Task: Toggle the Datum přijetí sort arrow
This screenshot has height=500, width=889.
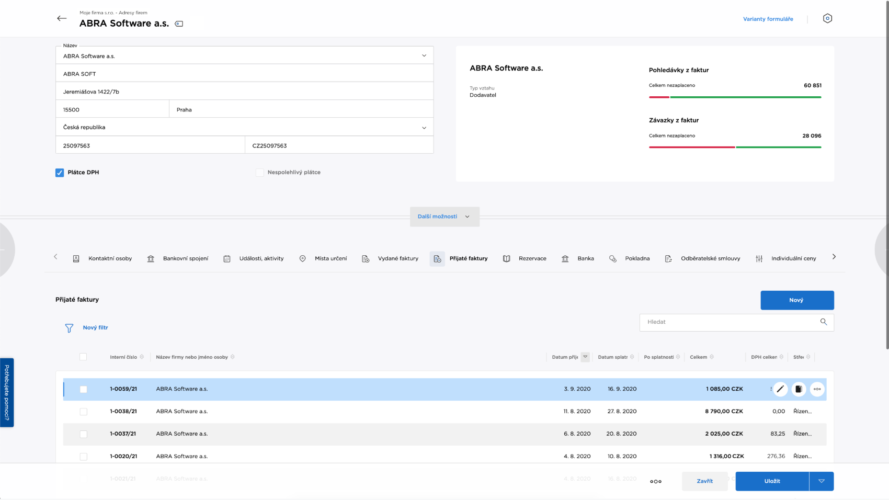Action: pyautogui.click(x=585, y=357)
